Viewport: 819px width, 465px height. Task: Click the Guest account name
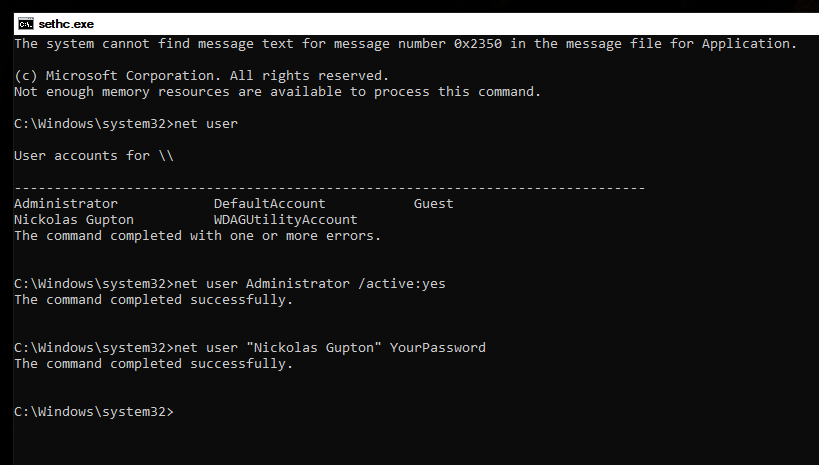pos(434,204)
